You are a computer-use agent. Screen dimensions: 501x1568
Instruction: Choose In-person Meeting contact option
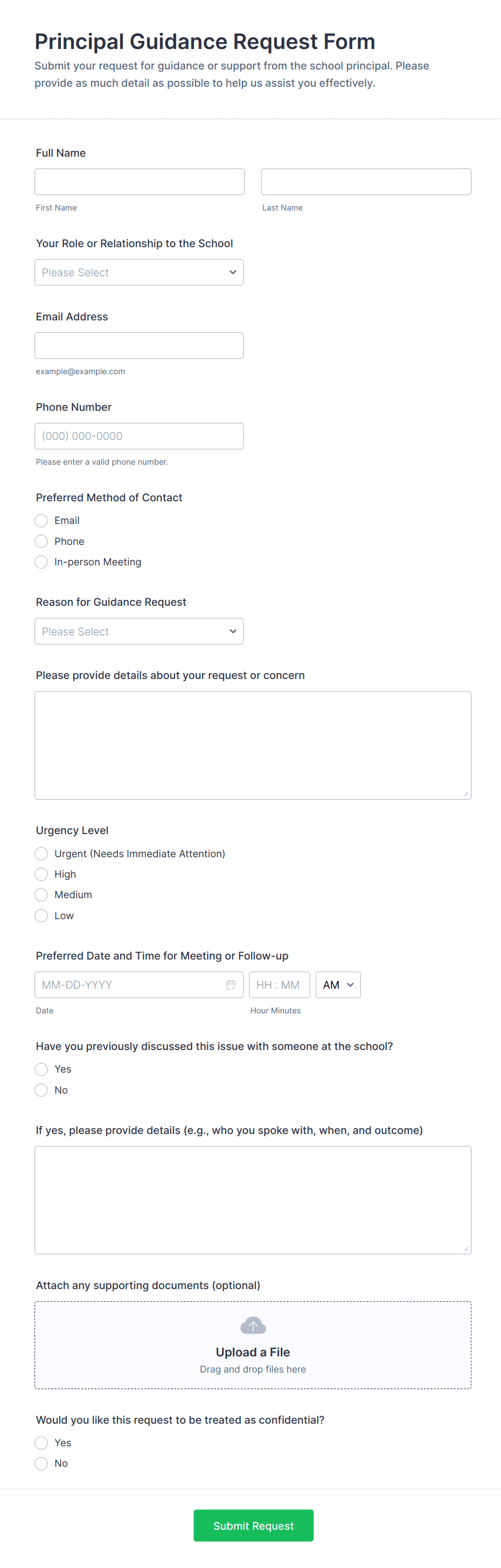point(41,562)
